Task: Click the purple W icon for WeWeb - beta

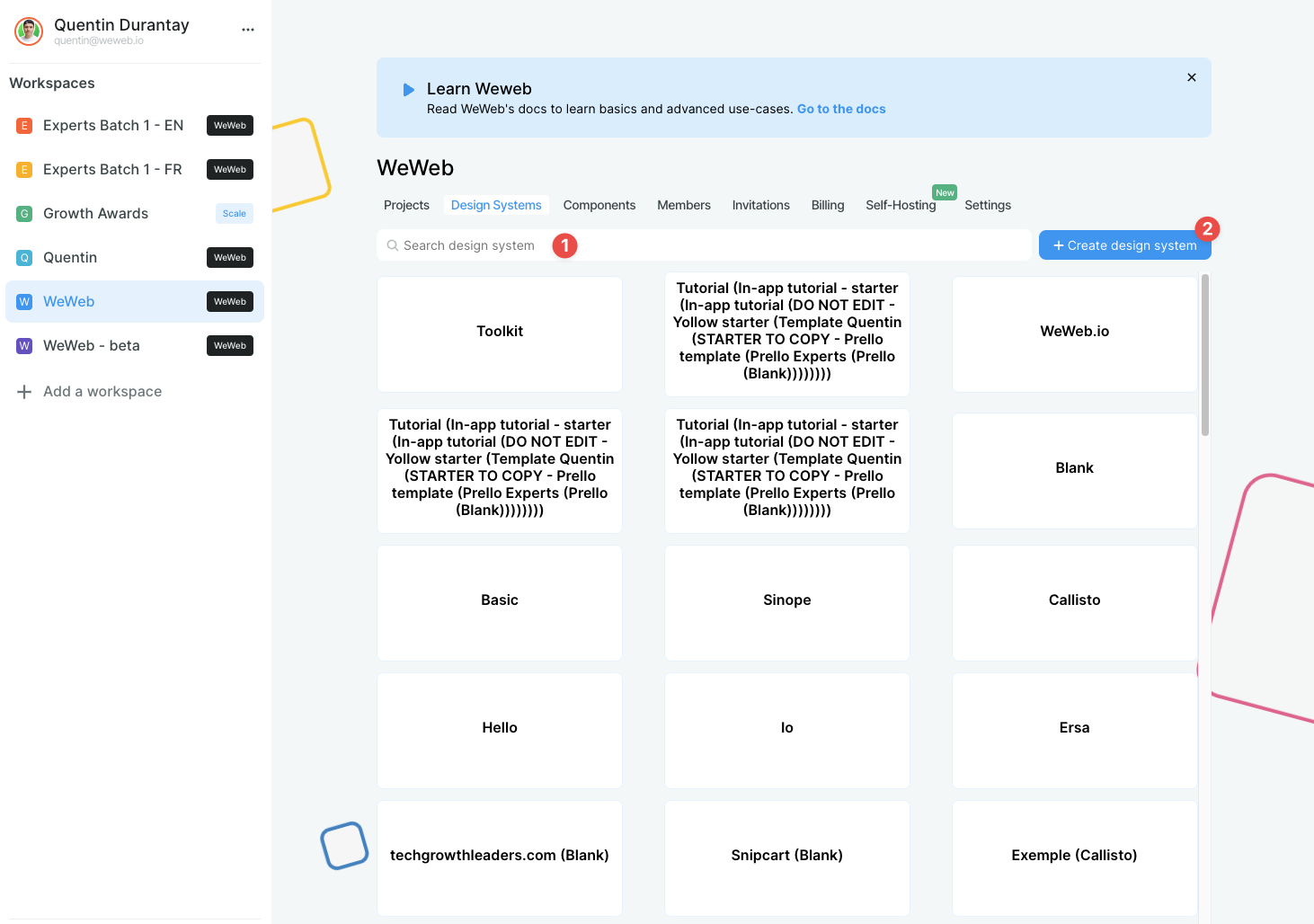Action: pos(24,346)
